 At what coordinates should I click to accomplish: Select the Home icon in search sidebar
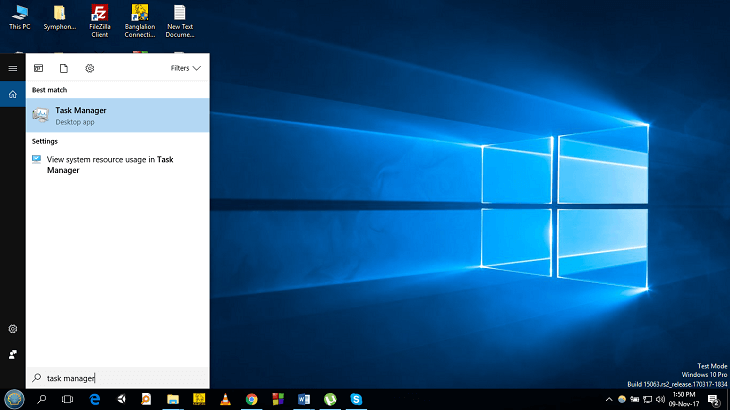[12, 95]
